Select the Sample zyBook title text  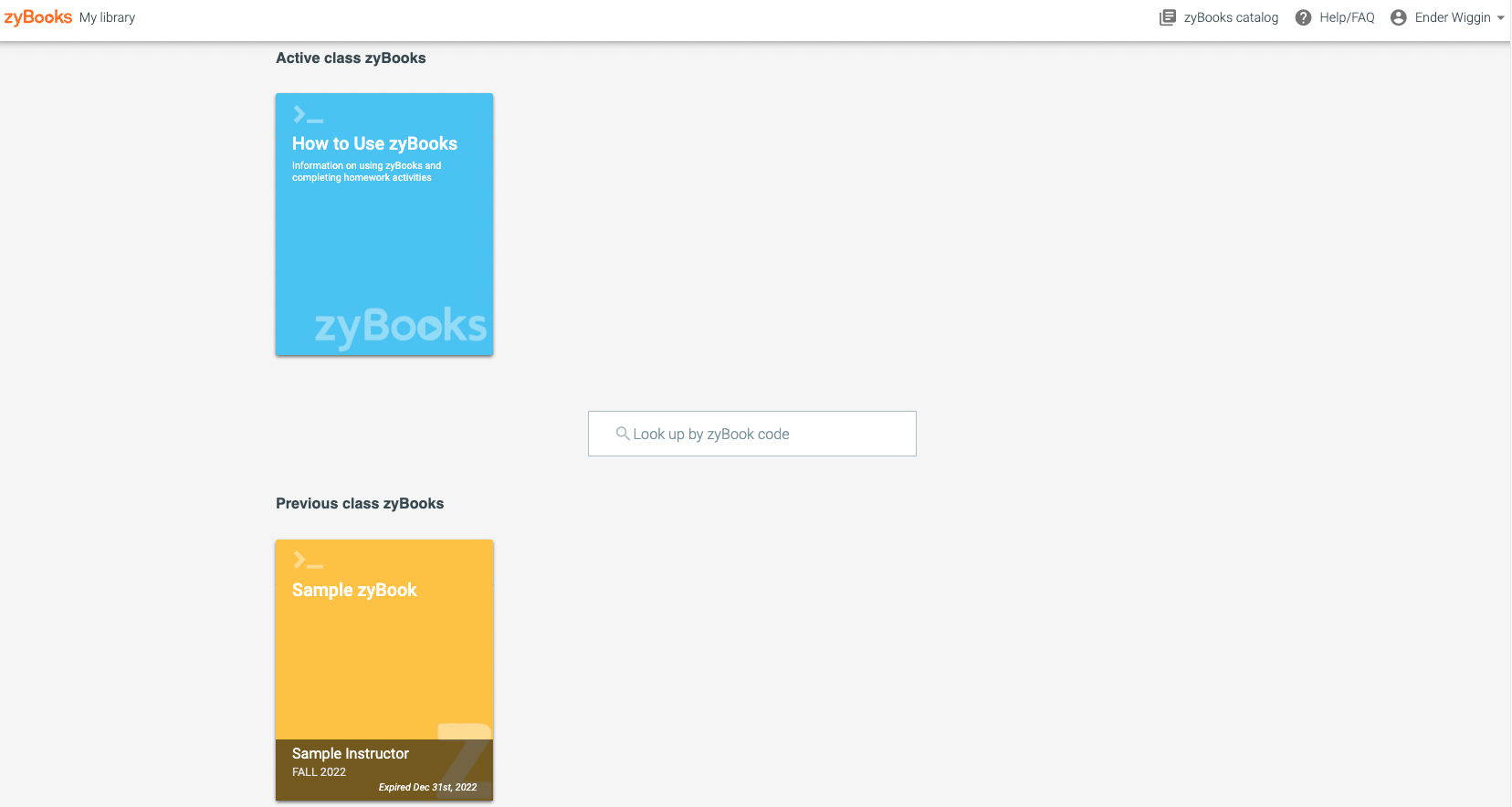(x=354, y=590)
